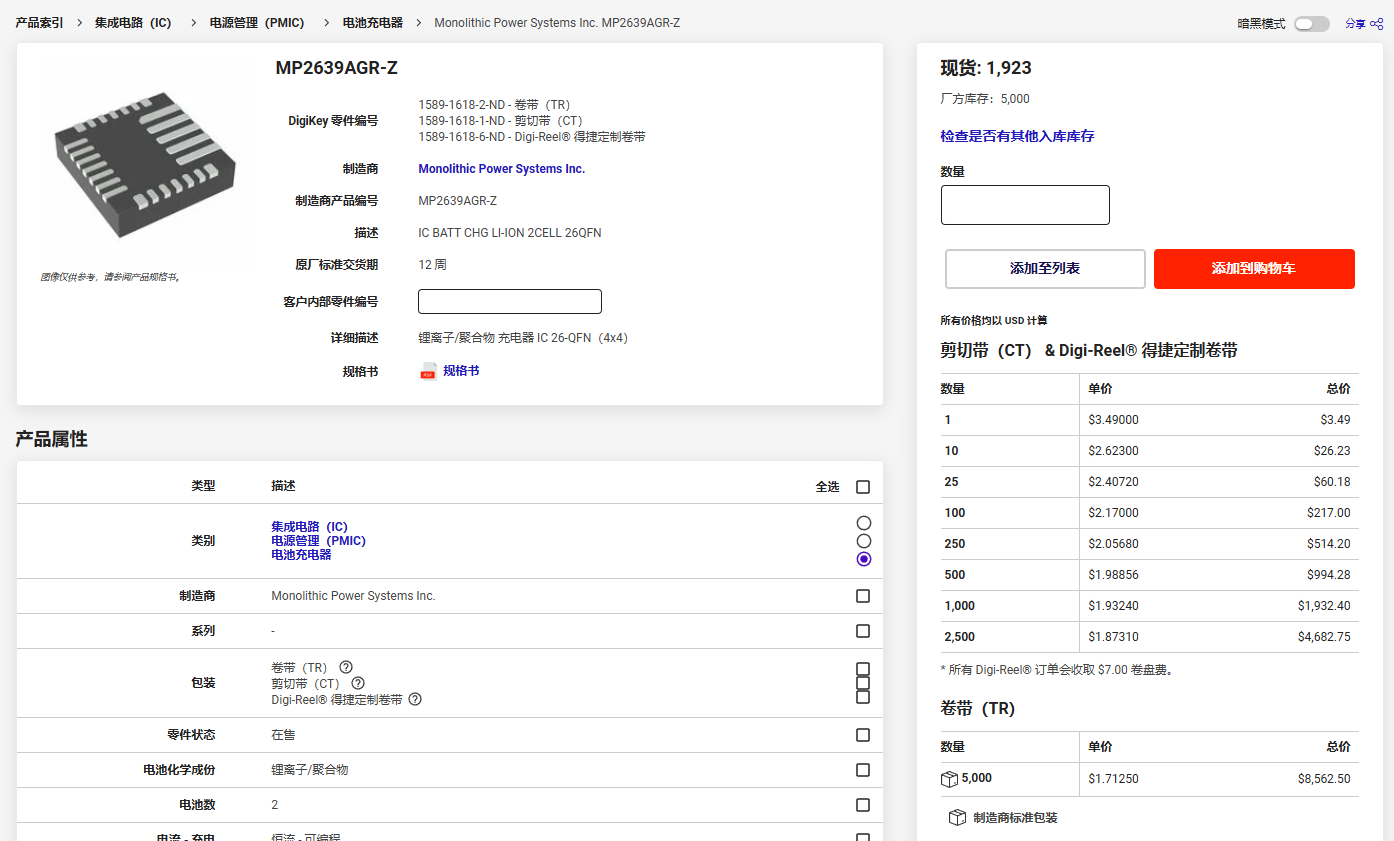Click help icon next to 卷带（TR）
The width and height of the screenshot is (1394, 841).
coord(346,667)
